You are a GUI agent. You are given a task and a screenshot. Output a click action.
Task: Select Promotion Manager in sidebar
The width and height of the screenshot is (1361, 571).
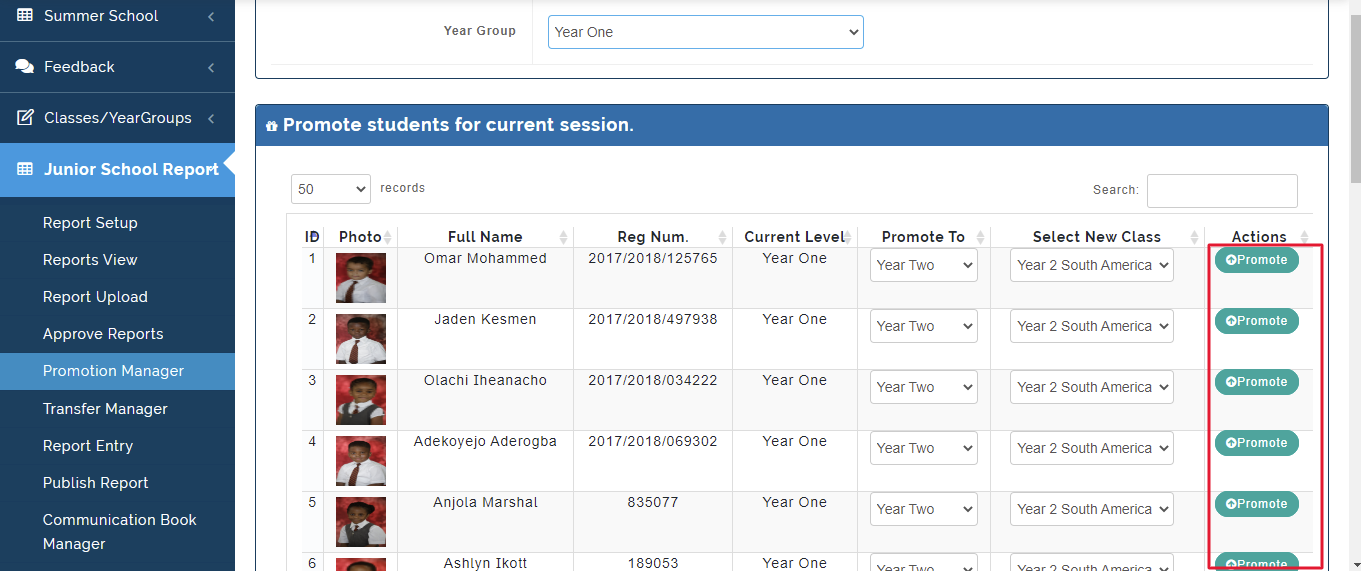[117, 371]
